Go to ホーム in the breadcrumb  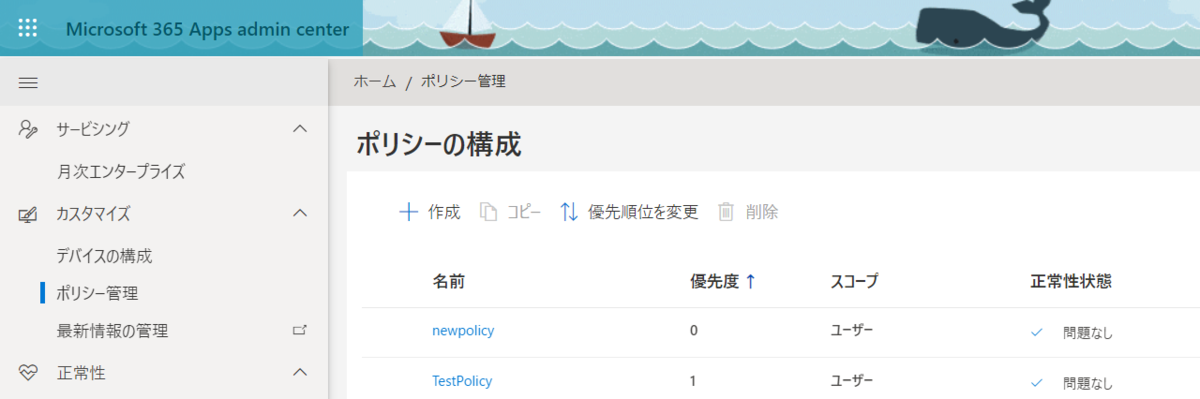click(375, 81)
